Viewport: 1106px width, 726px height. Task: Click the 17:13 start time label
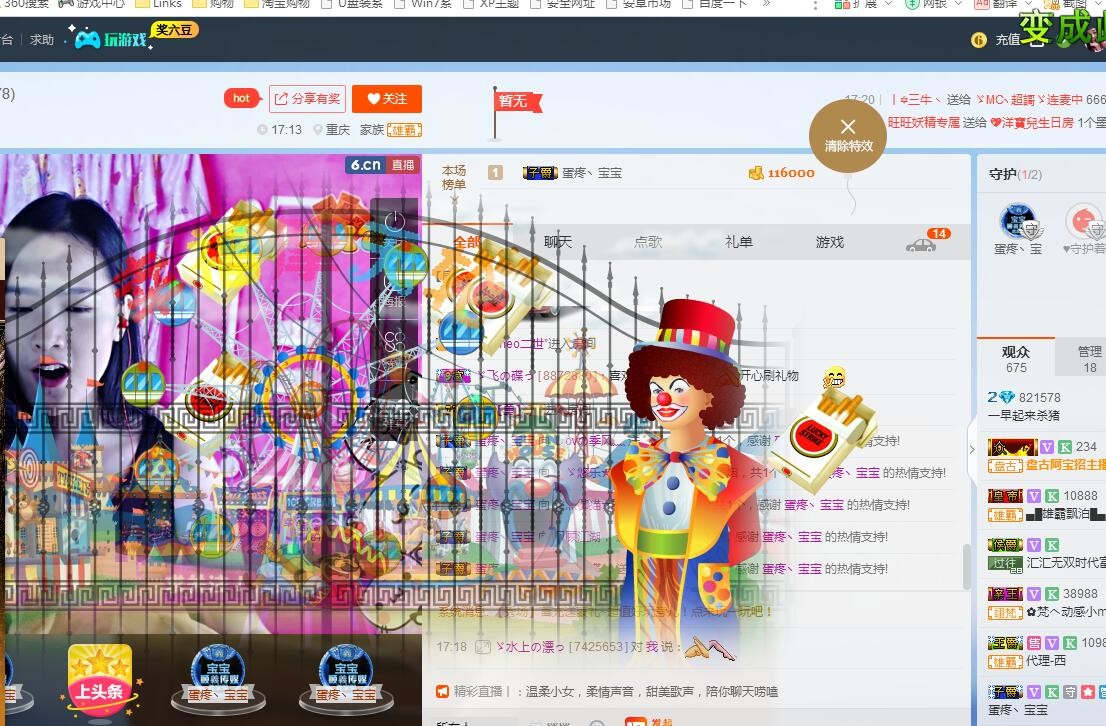click(286, 130)
